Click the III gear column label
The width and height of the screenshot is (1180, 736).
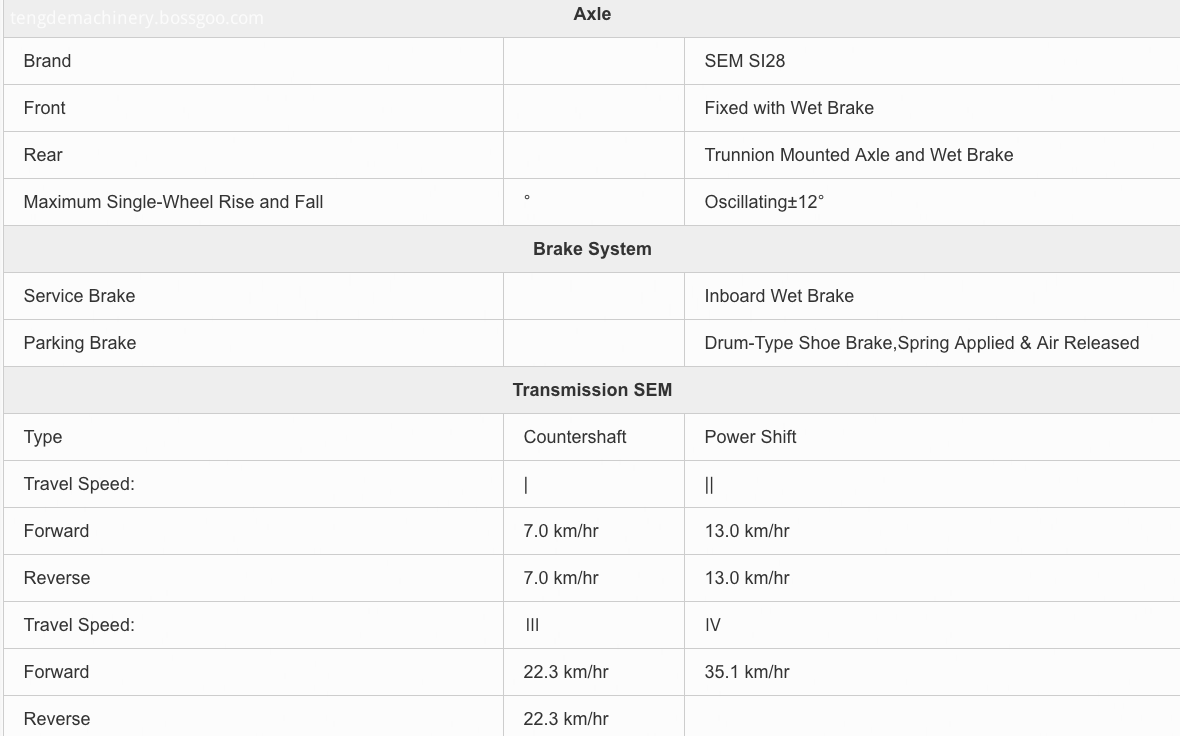tap(531, 625)
